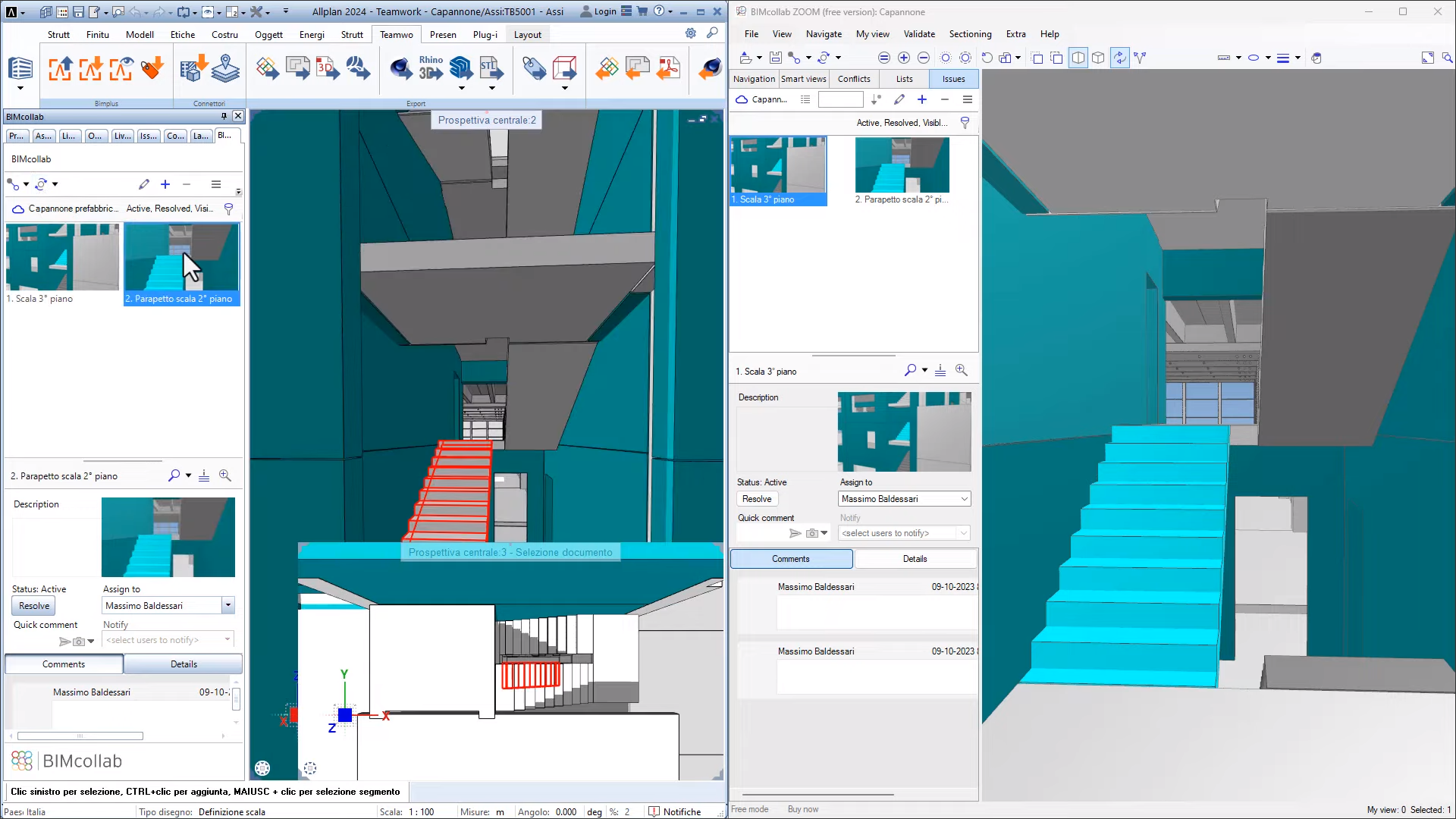
Task: Click the export attribute tag icon
Action: (x=534, y=67)
